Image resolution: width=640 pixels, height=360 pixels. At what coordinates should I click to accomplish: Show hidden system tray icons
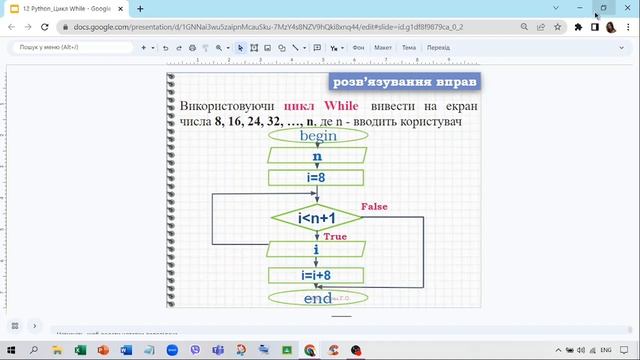(558, 350)
